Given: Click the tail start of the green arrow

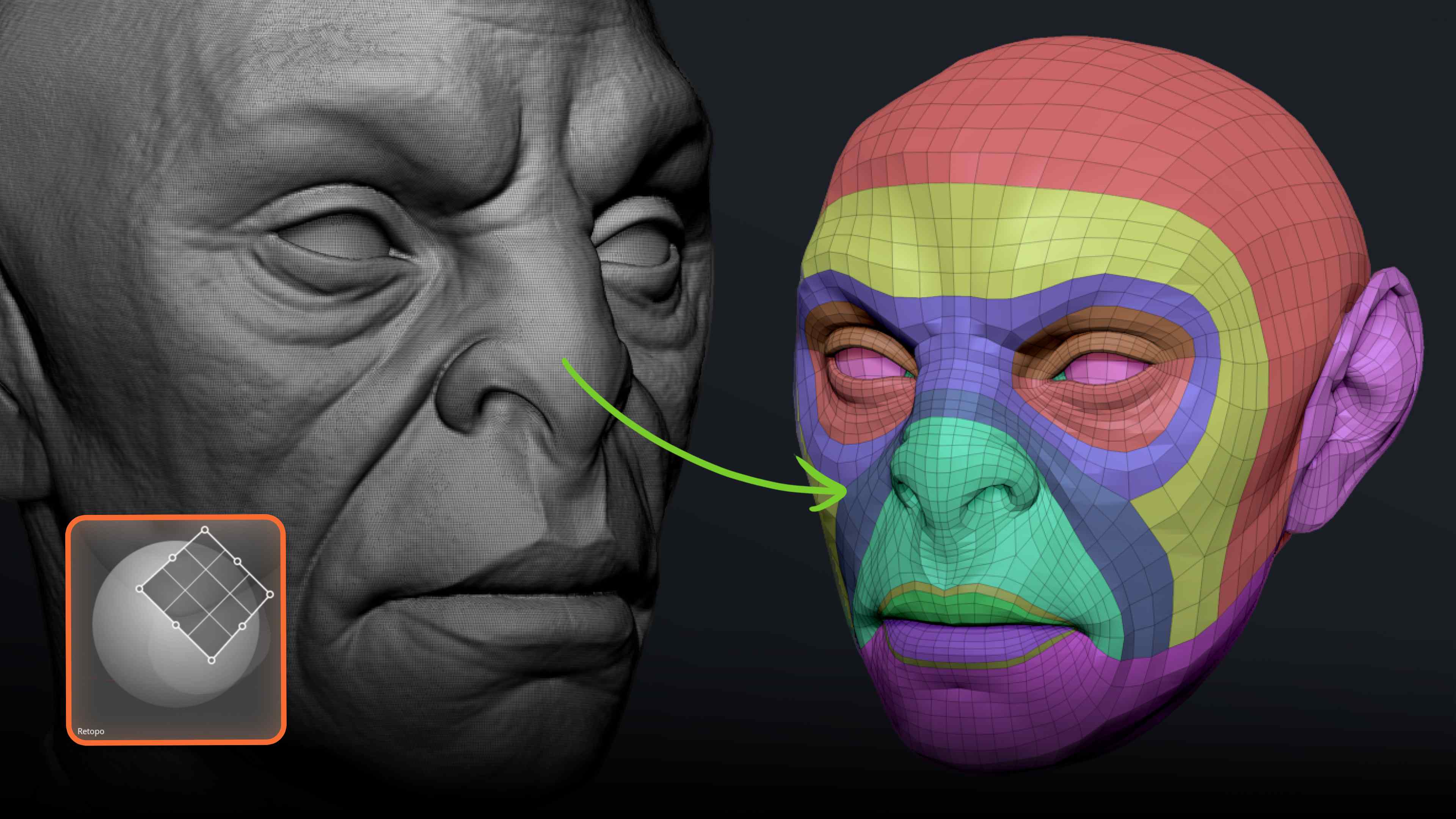Looking at the screenshot, I should [565, 361].
